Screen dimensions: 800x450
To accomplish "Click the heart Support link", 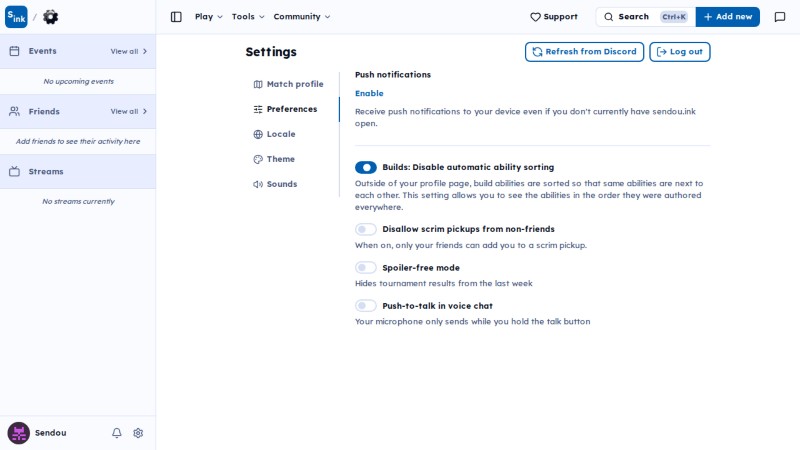I will click(554, 17).
